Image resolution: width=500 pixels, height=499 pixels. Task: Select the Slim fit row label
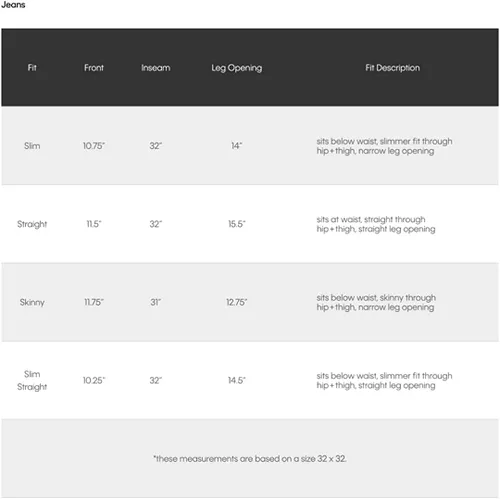(32, 146)
